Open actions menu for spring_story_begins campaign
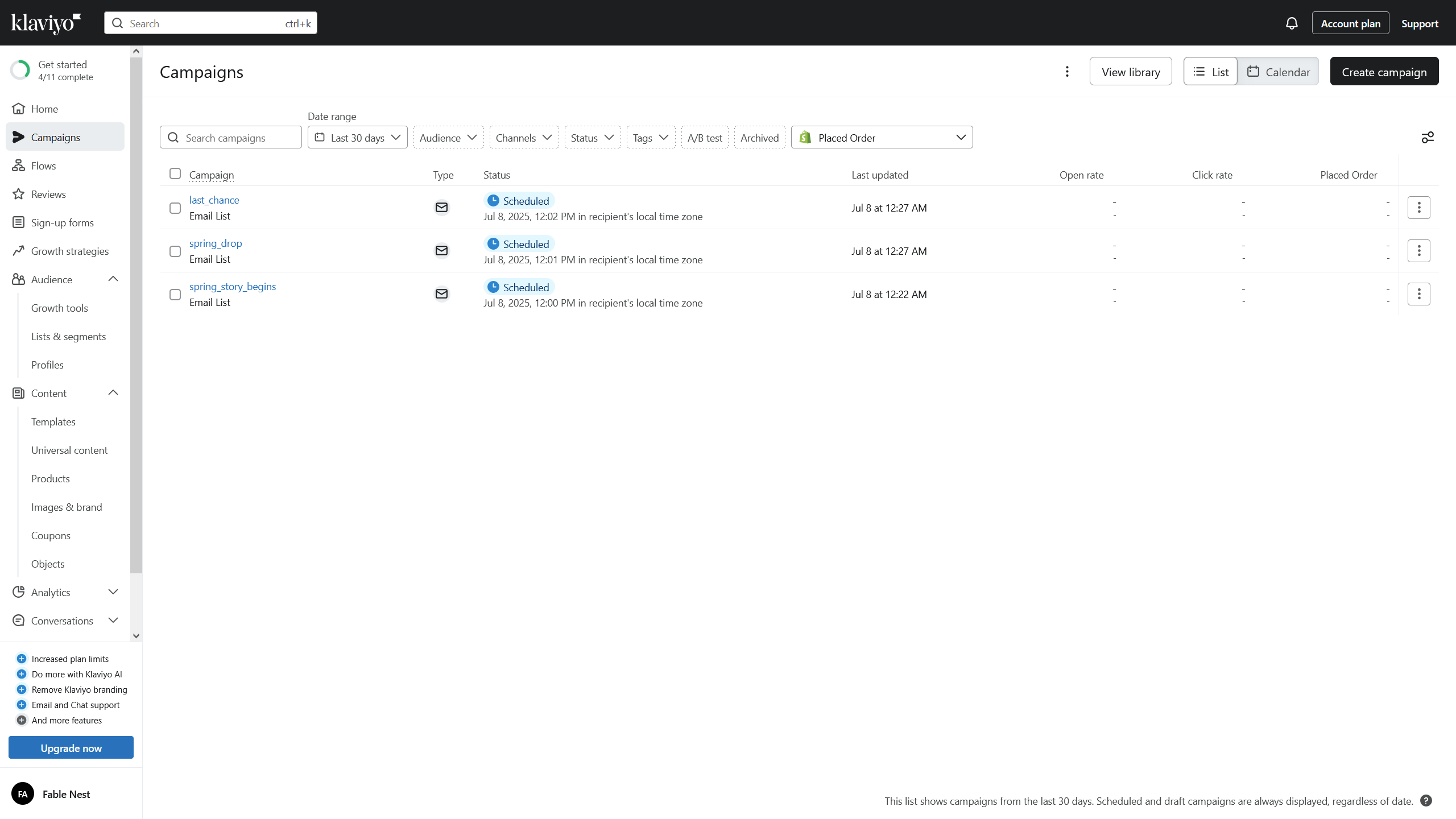 point(1419,294)
